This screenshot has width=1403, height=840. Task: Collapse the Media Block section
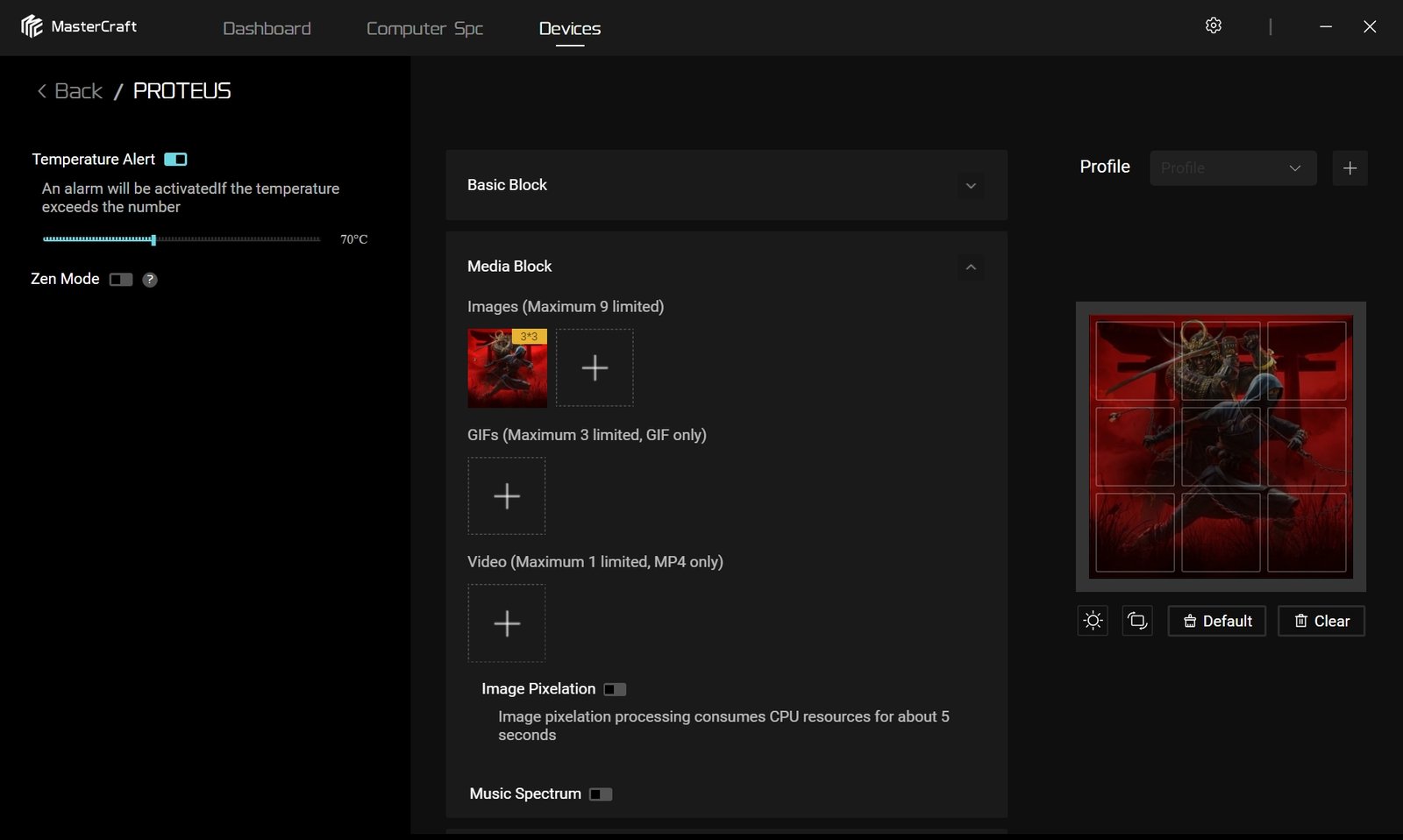970,267
